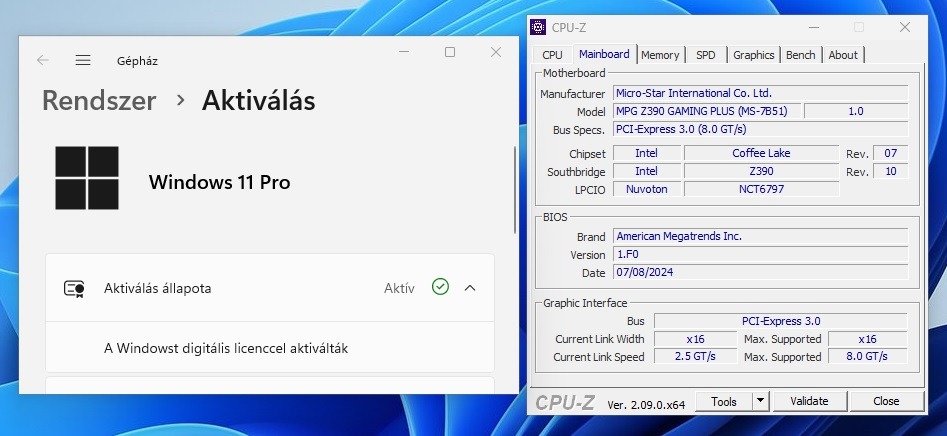Click the Southbridge Rev. 10 field
Image resolution: width=947 pixels, height=436 pixels.
point(891,172)
